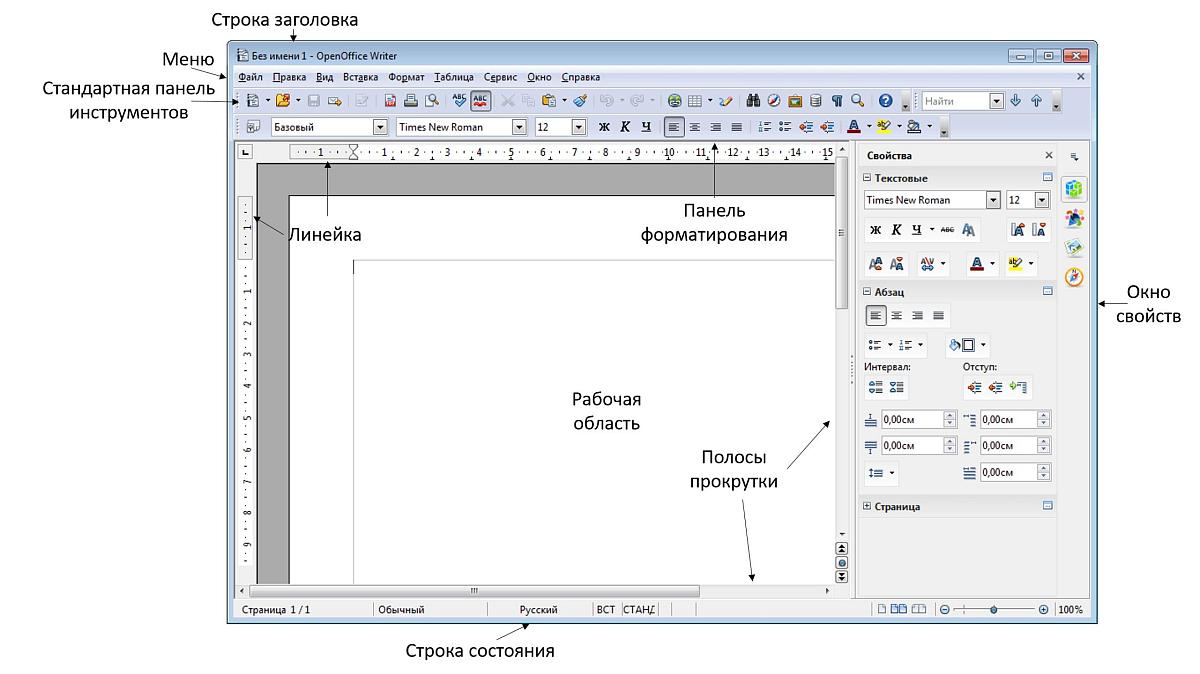
Task: Open the Правка menu
Action: click(x=289, y=76)
